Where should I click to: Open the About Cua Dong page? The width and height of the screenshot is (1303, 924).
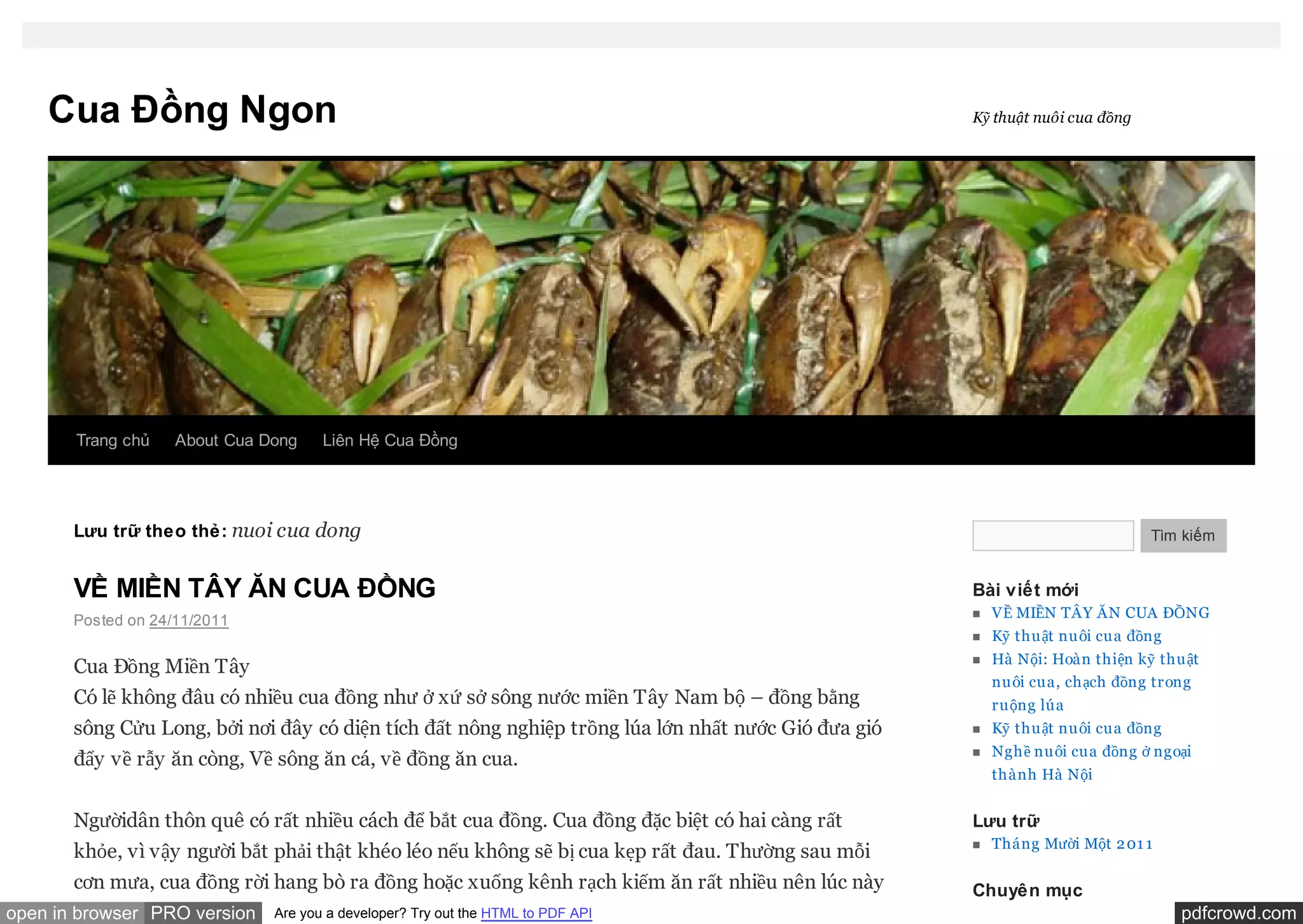click(x=236, y=440)
